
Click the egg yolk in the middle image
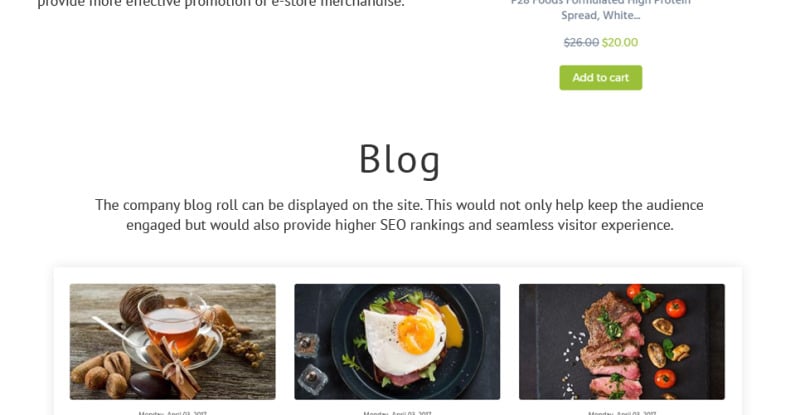pyautogui.click(x=416, y=335)
